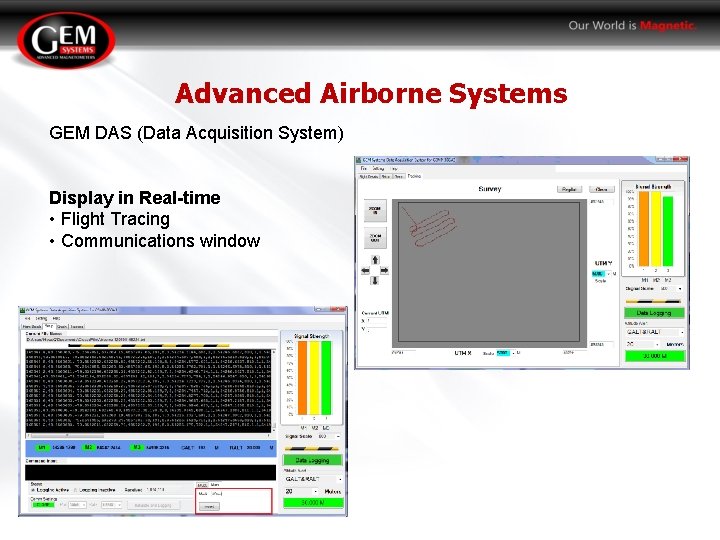Click the green COM status indicator
The height and width of the screenshot is (540, 720).
pos(43,505)
